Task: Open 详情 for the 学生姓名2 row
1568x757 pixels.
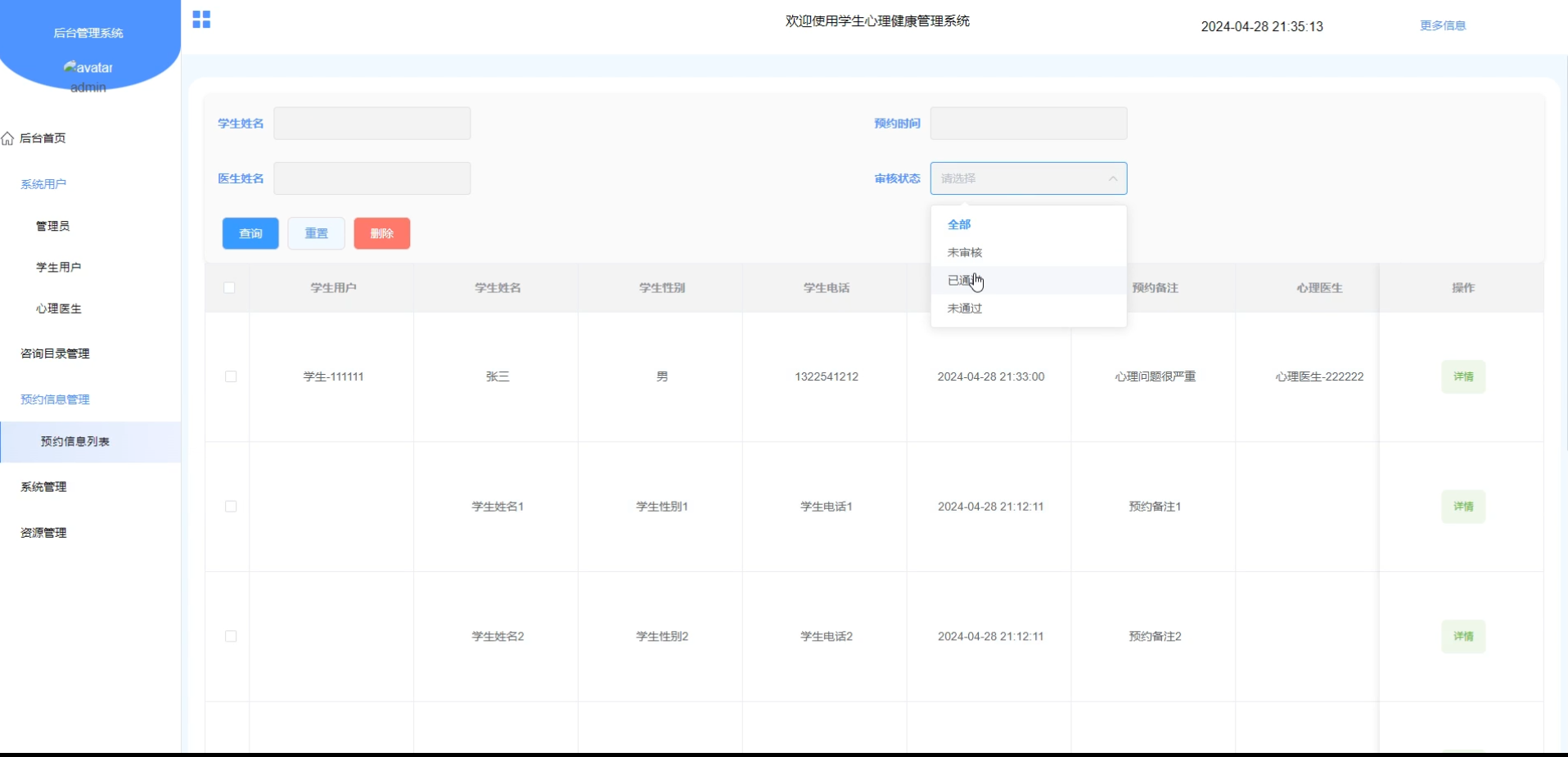Action: coord(1463,637)
